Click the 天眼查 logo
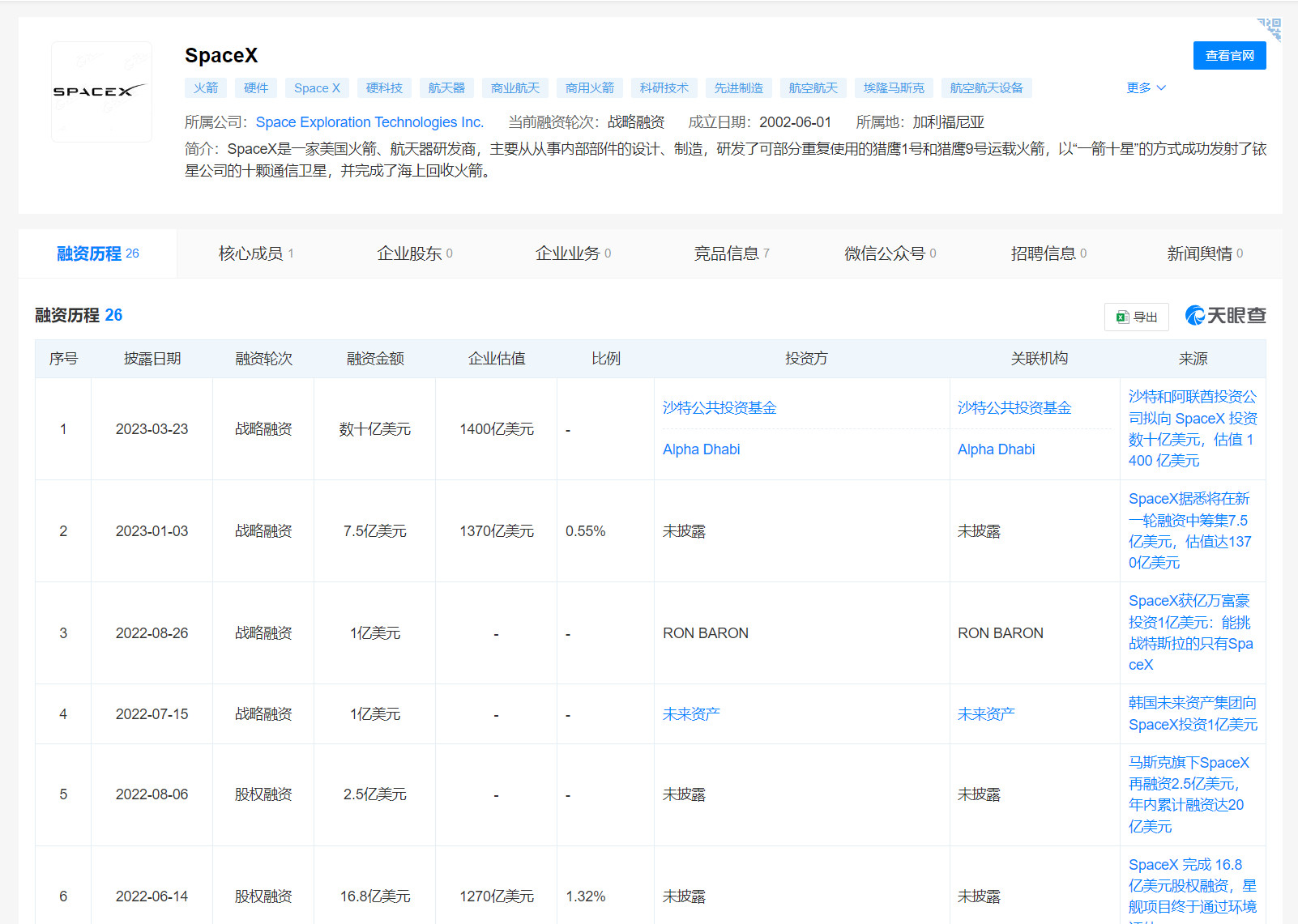The image size is (1298, 924). click(x=1225, y=316)
